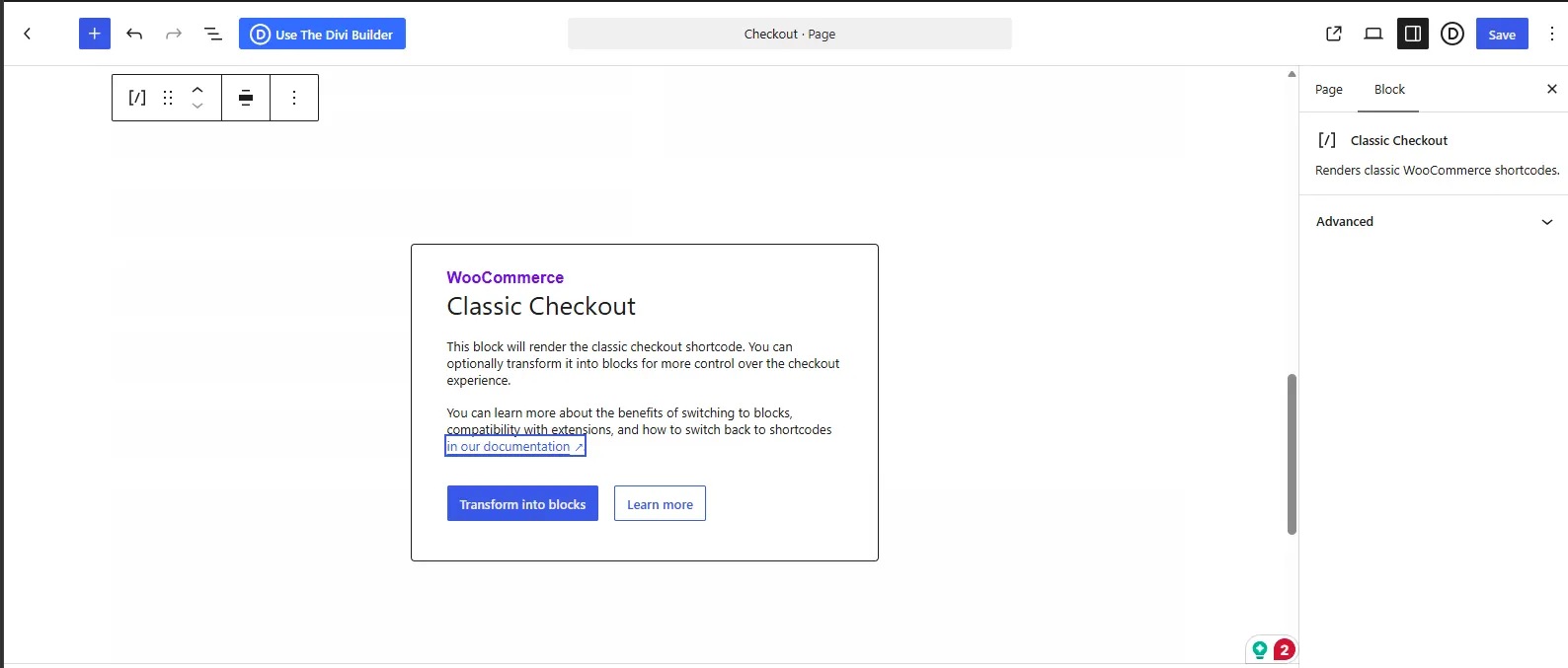Toggle the settings sidebar panel
The width and height of the screenshot is (1568, 668).
1413,34
